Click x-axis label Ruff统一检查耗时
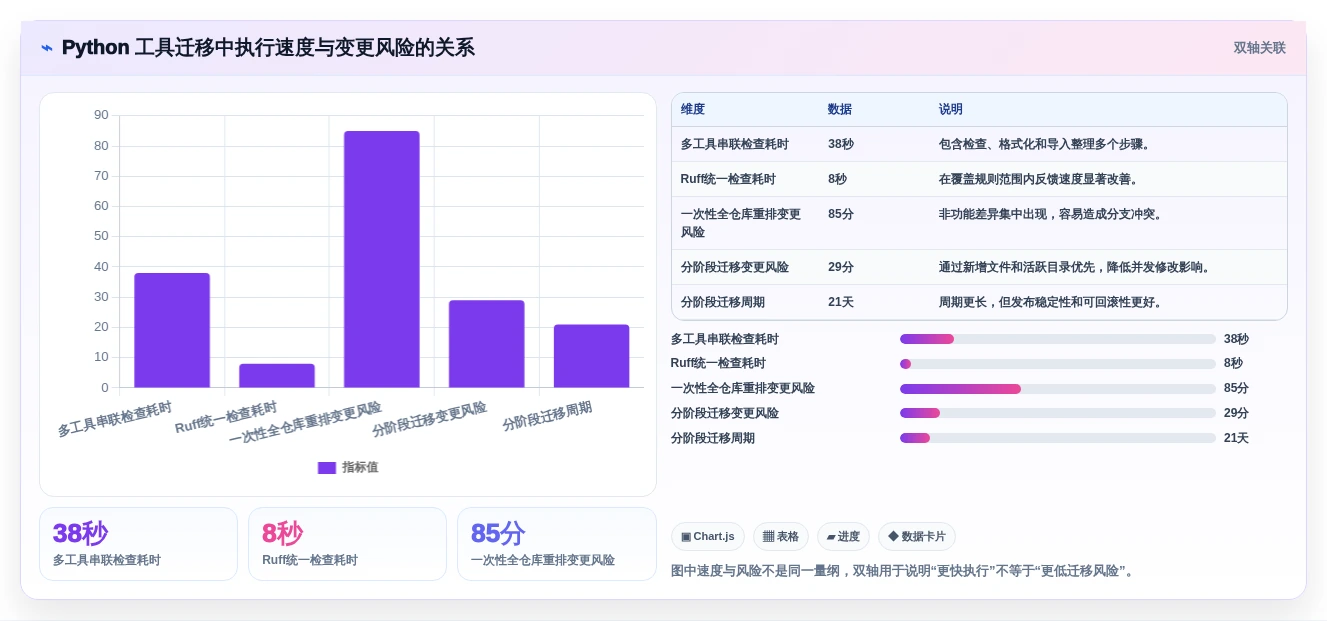Image resolution: width=1327 pixels, height=621 pixels. 226,418
